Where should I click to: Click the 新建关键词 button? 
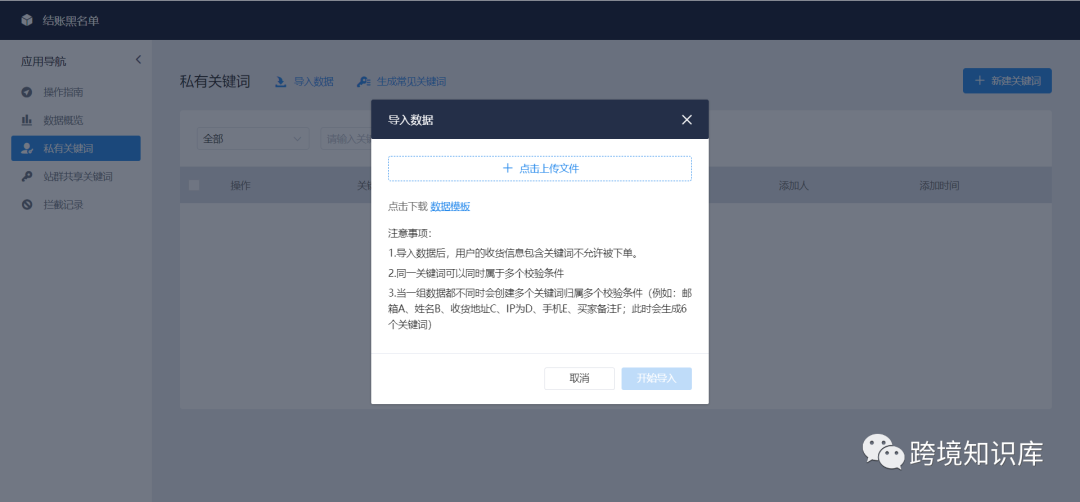[1007, 81]
